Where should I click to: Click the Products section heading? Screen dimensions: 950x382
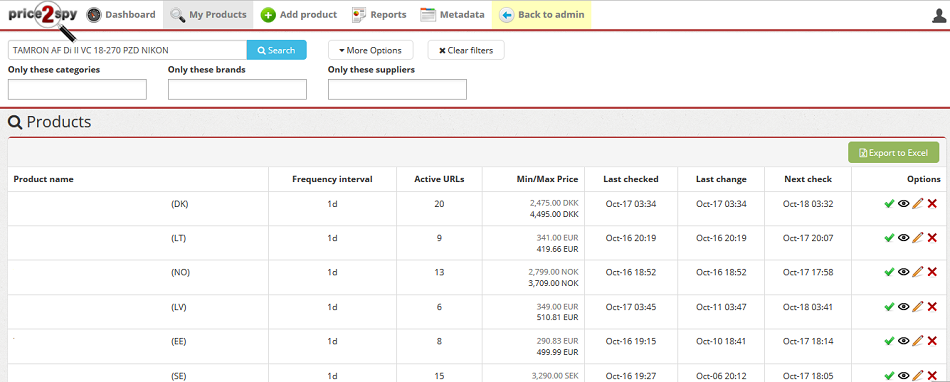[x=50, y=122]
